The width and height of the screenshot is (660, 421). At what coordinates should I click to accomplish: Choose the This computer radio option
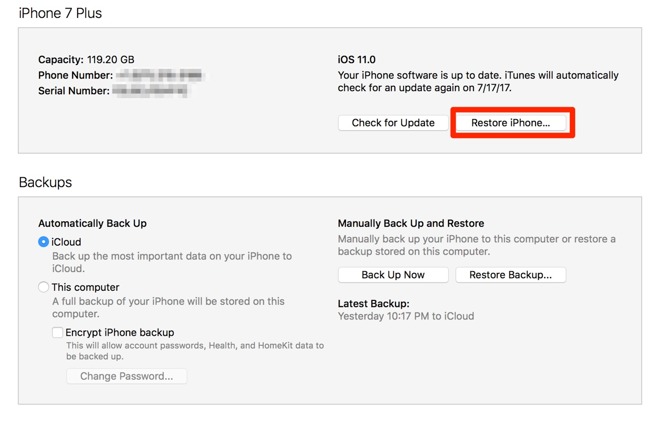pos(44,287)
